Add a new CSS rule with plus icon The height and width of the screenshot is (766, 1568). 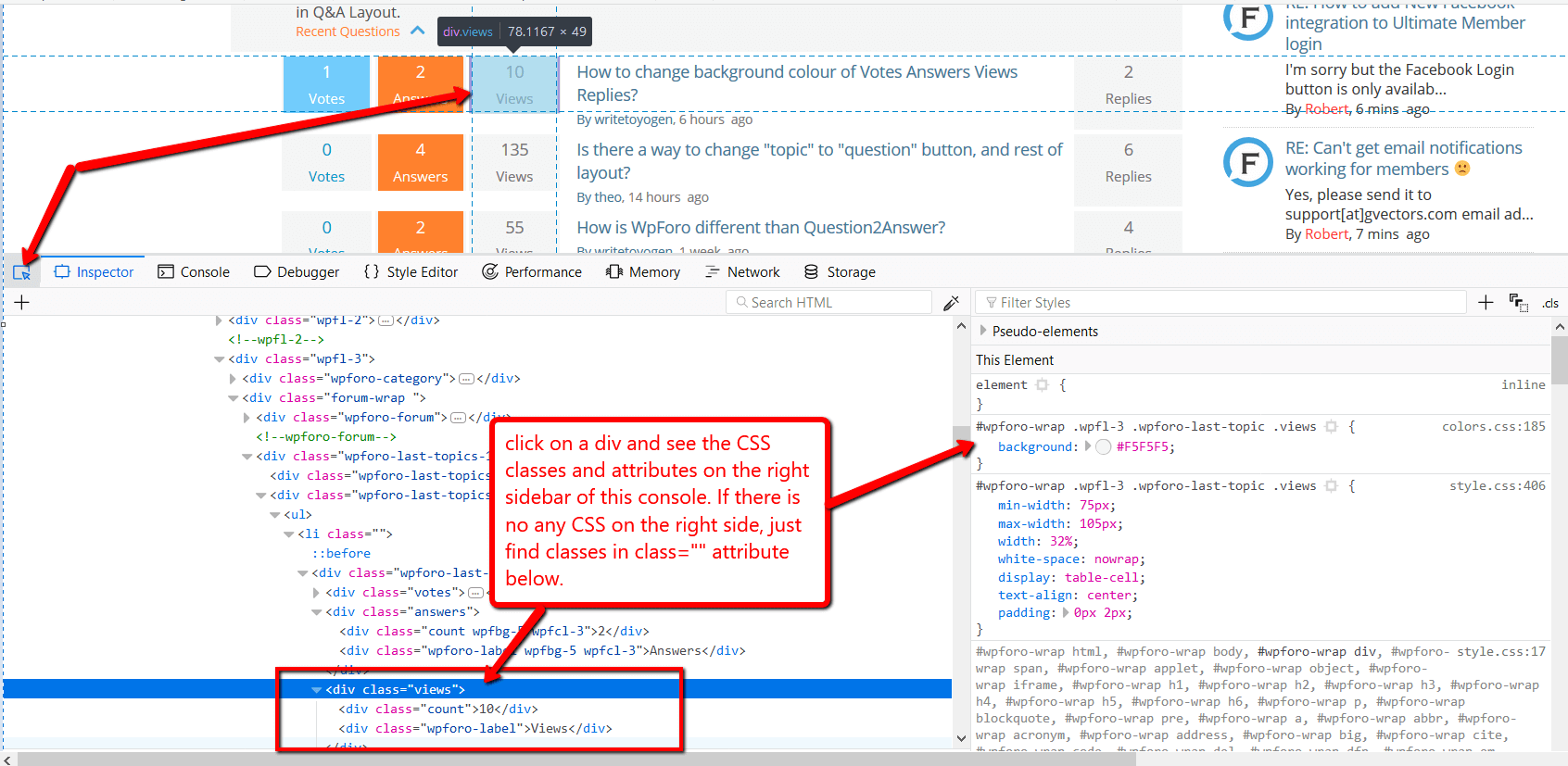(x=1486, y=302)
